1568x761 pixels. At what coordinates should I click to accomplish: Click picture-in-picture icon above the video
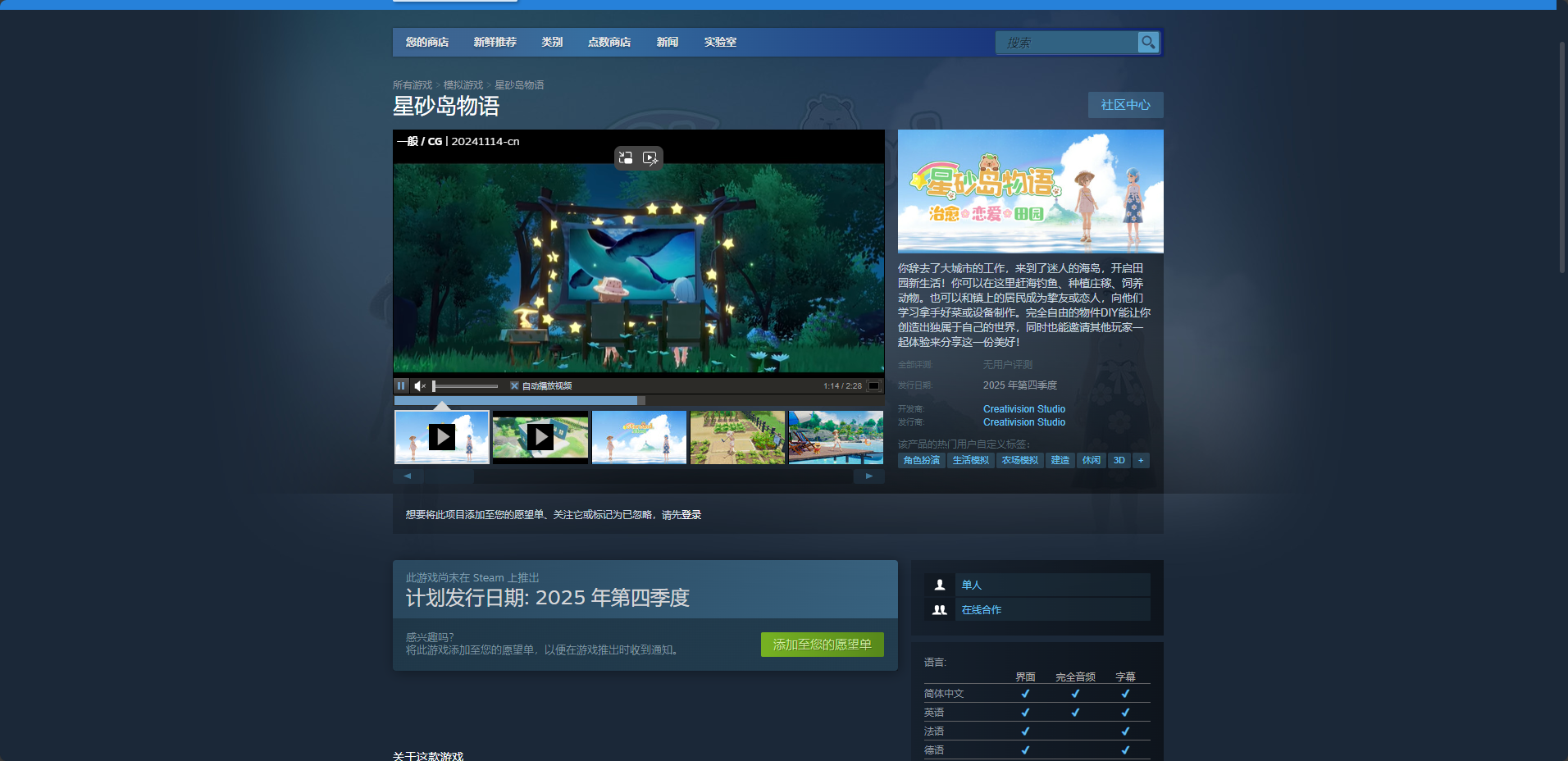(x=626, y=157)
